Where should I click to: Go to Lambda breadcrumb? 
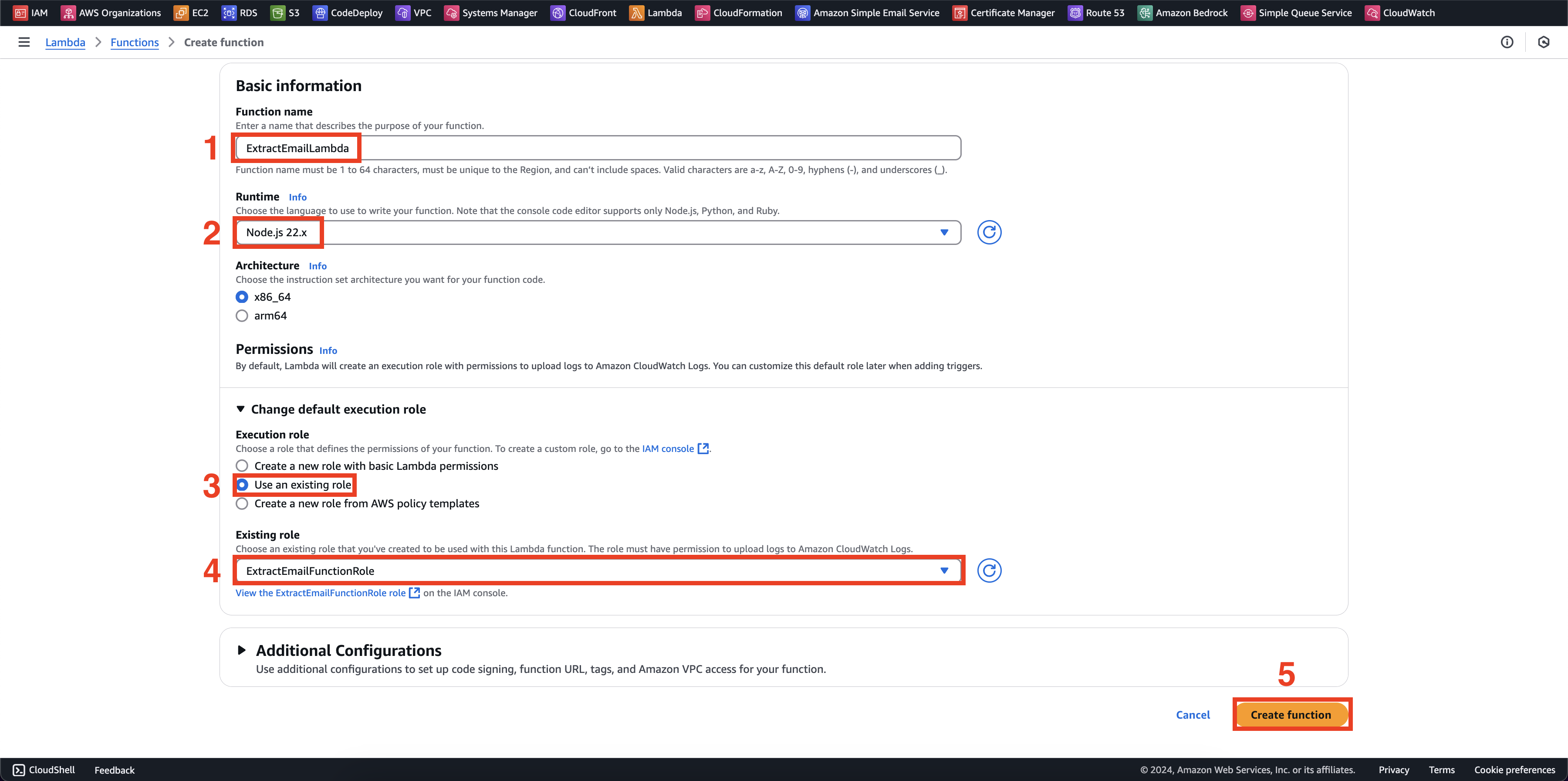(x=65, y=42)
